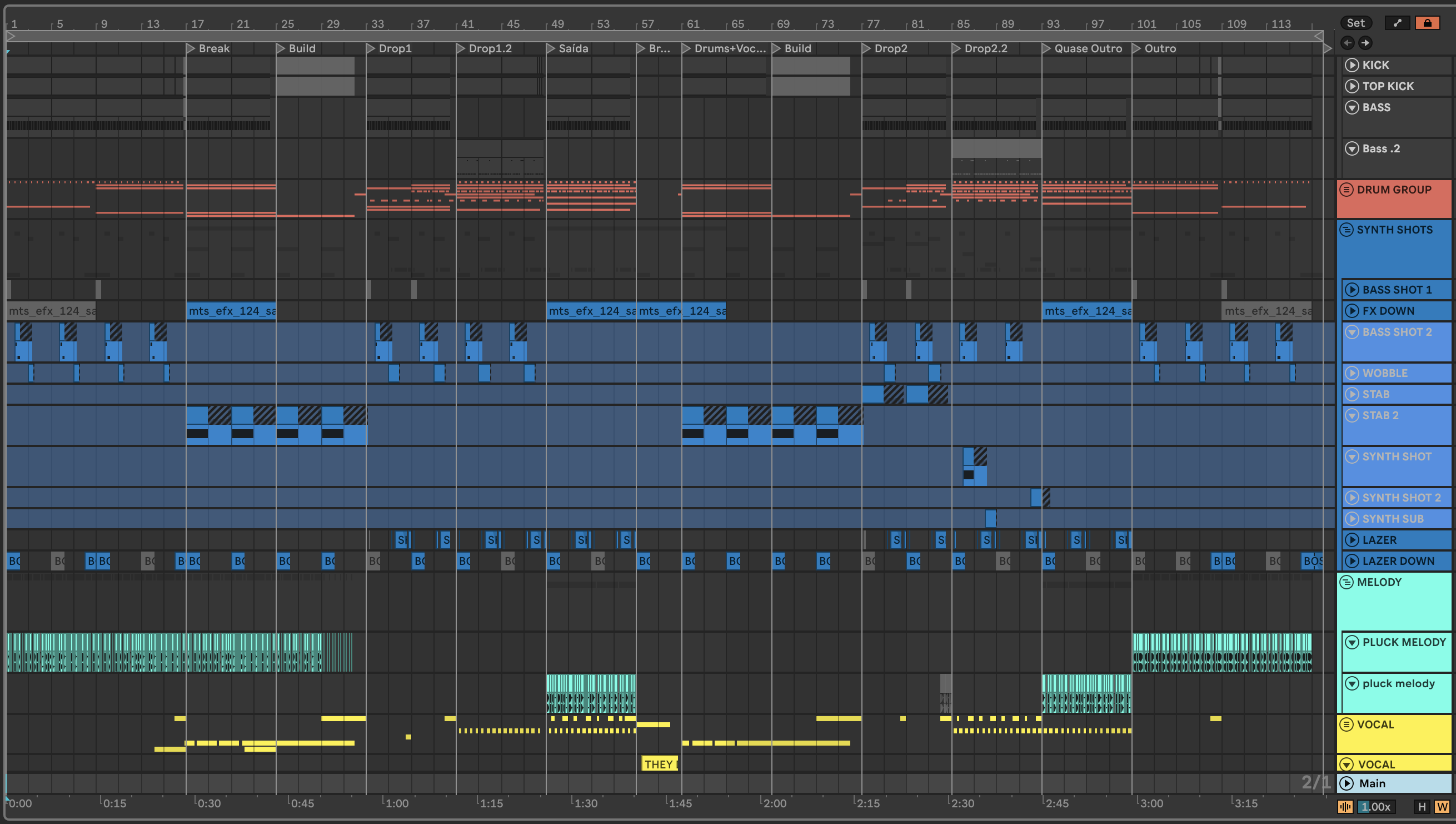The image size is (1456, 824).
Task: Toggle the orange Lock Envelopes button
Action: tap(1427, 23)
